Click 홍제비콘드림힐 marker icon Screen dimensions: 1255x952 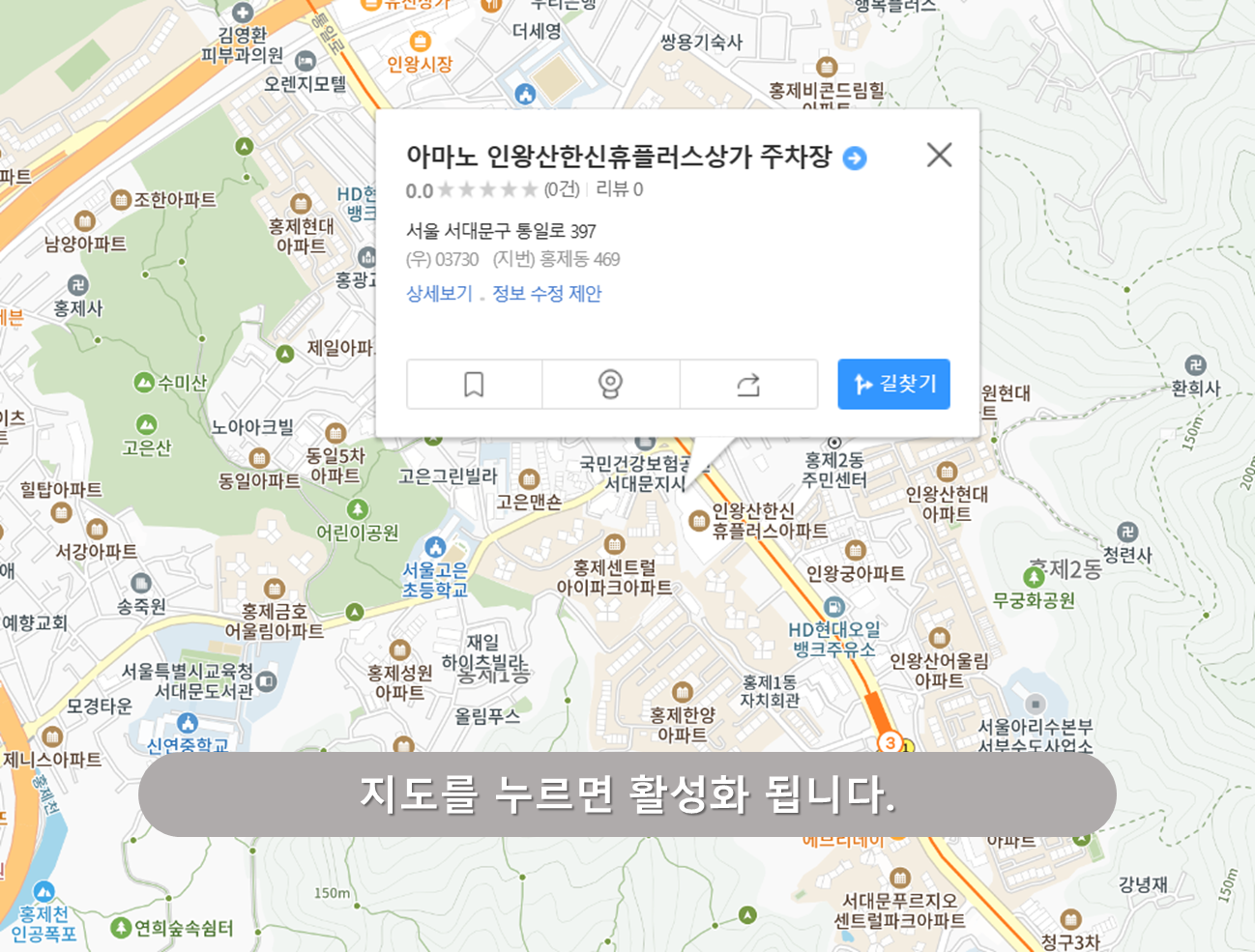tap(826, 67)
